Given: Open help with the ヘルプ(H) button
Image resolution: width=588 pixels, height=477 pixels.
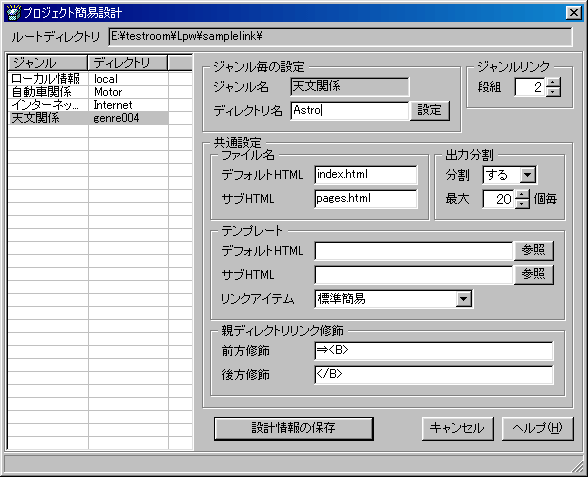Looking at the screenshot, I should pyautogui.click(x=537, y=428).
